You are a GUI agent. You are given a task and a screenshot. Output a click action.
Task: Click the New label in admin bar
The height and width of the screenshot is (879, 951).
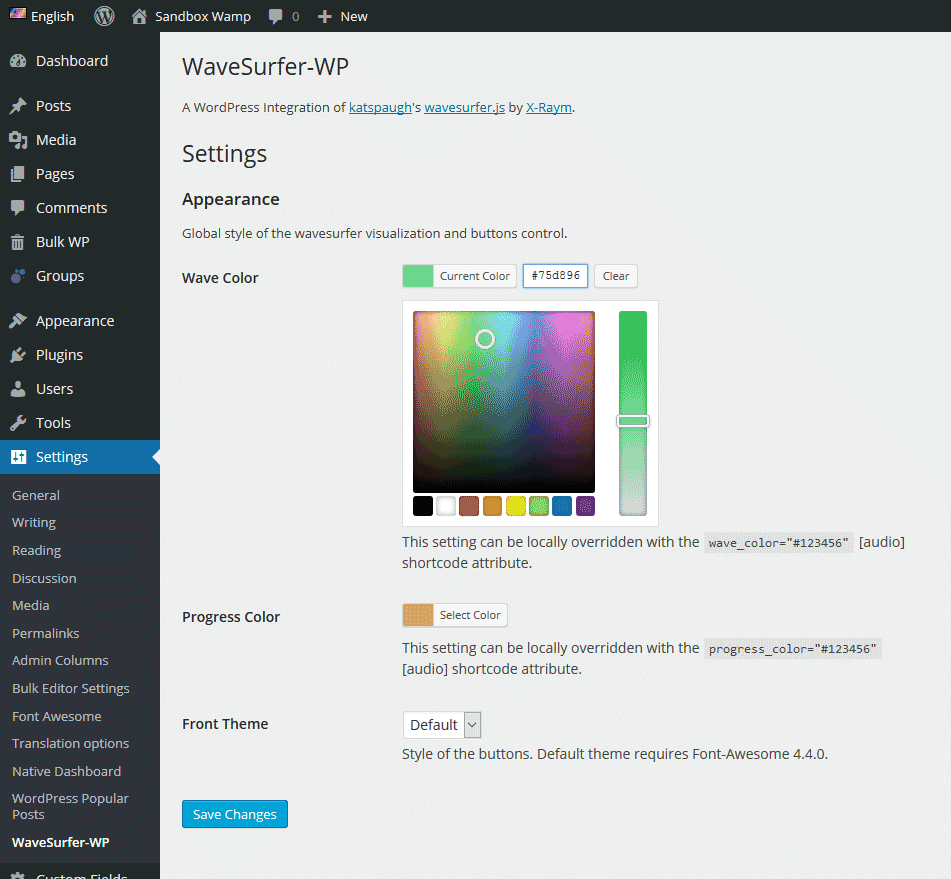354,16
